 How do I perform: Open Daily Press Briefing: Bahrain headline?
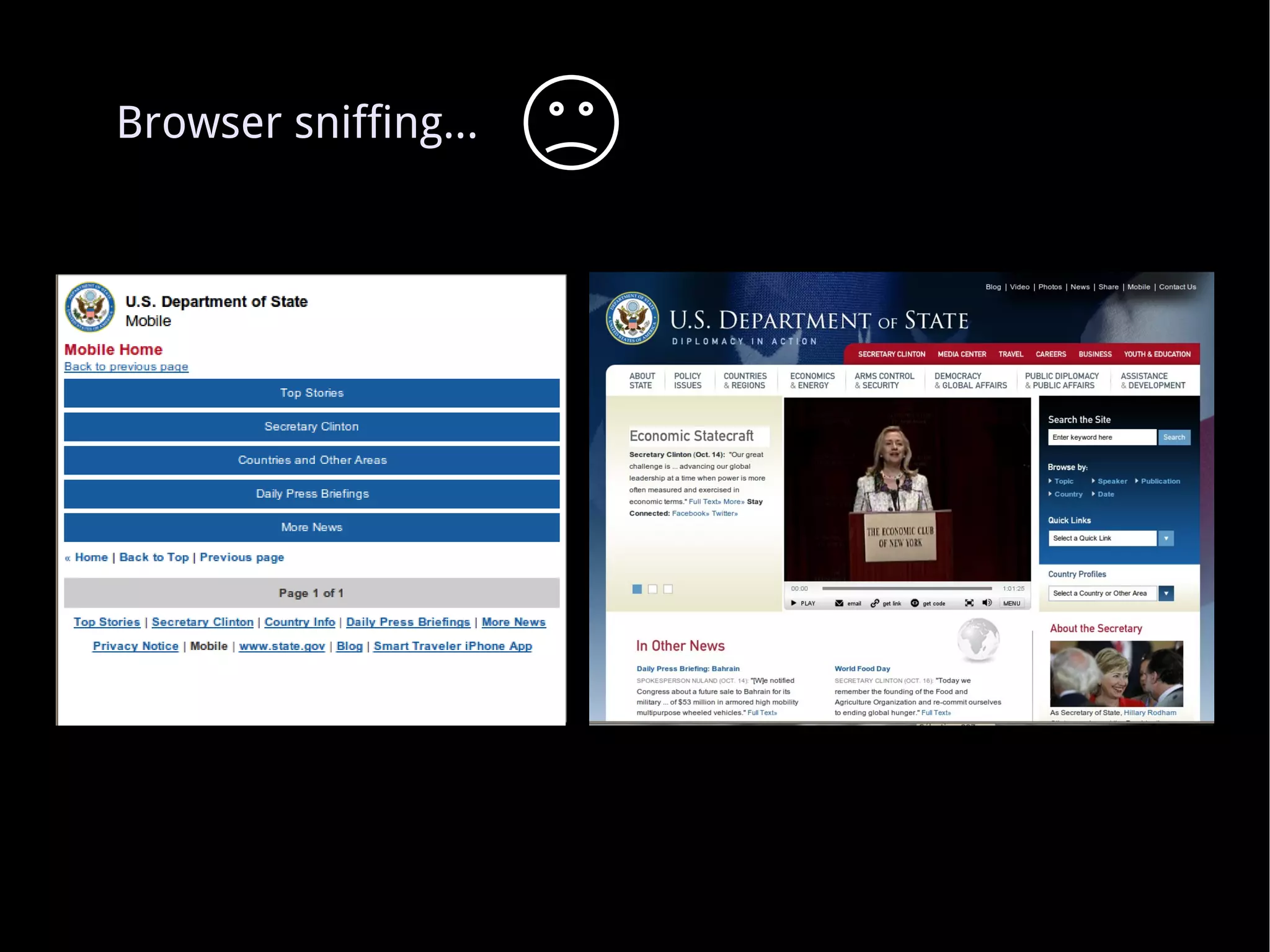pos(688,669)
